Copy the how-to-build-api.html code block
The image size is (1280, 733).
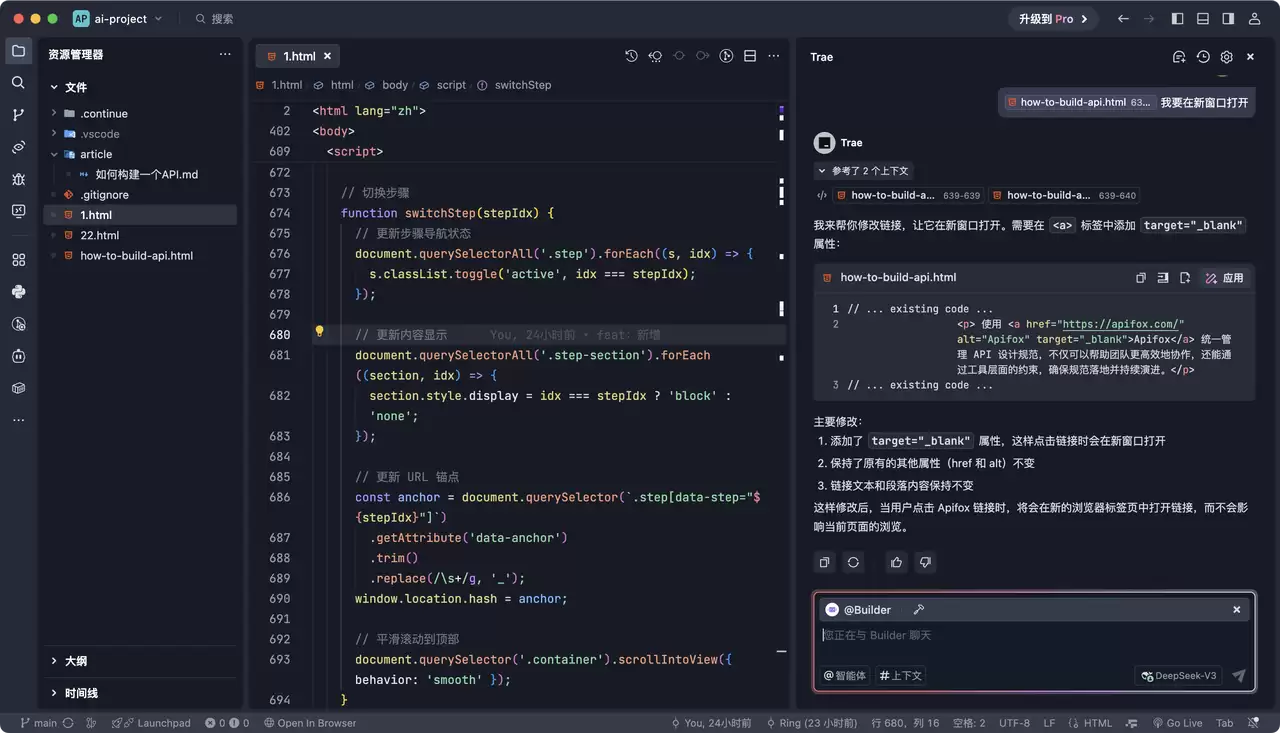1140,278
